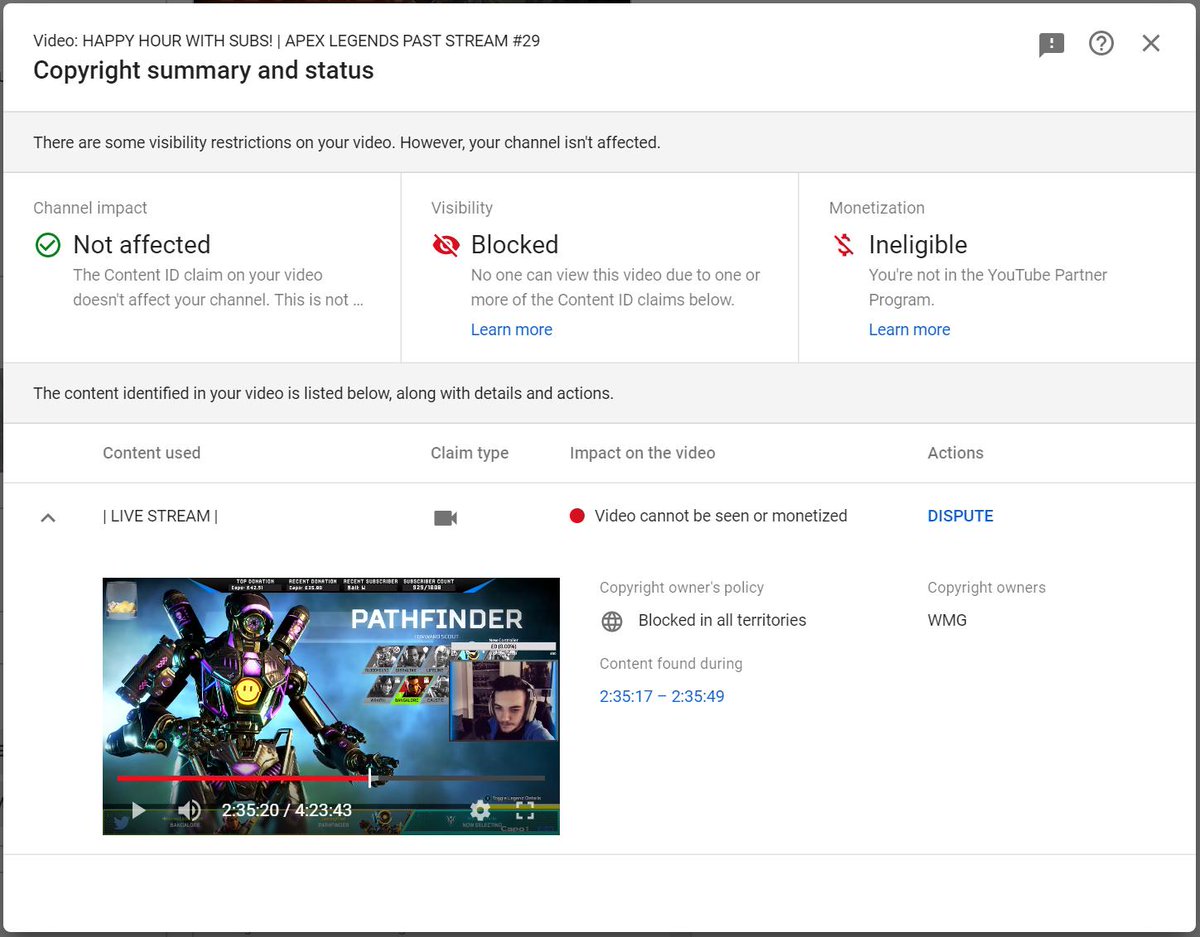1200x937 pixels.
Task: Seek on the red video progress bar
Action: pyautogui.click(x=331, y=778)
